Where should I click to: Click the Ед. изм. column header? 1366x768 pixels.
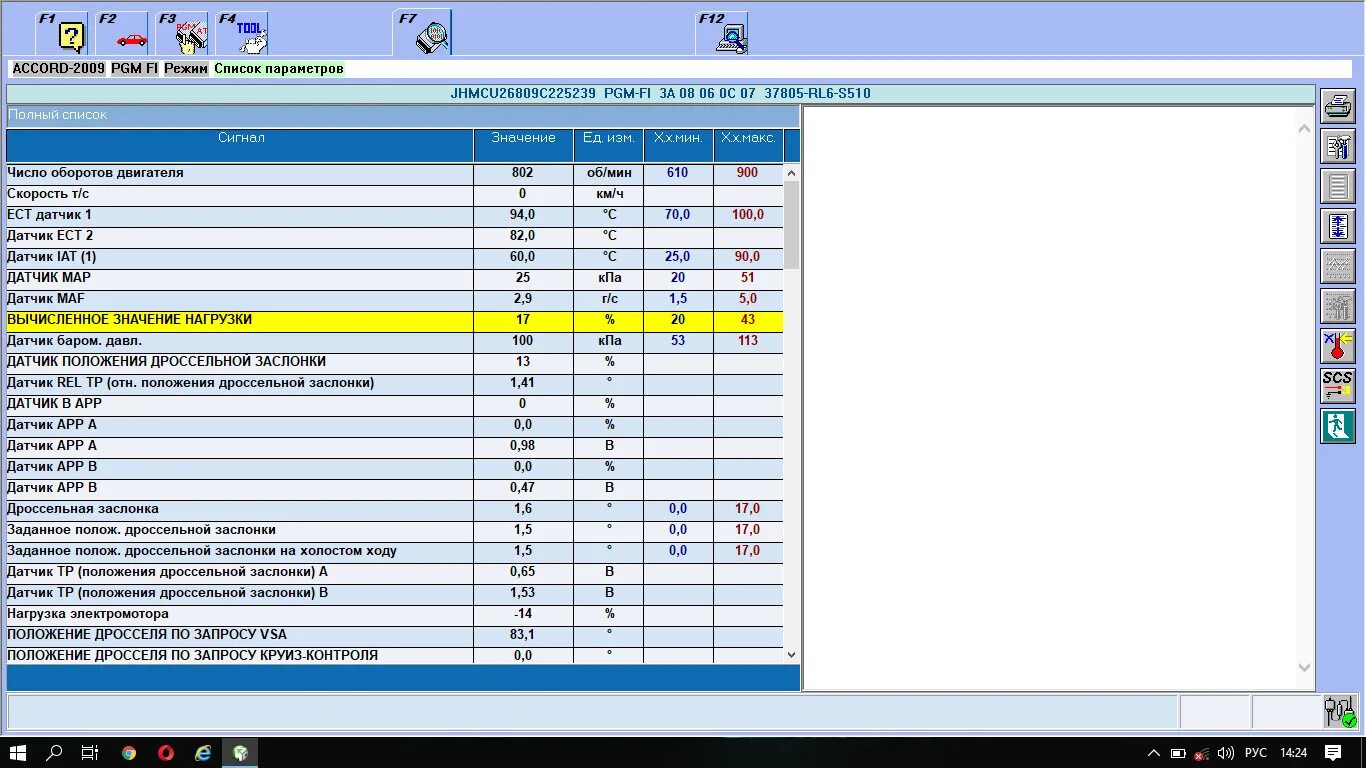(x=608, y=145)
